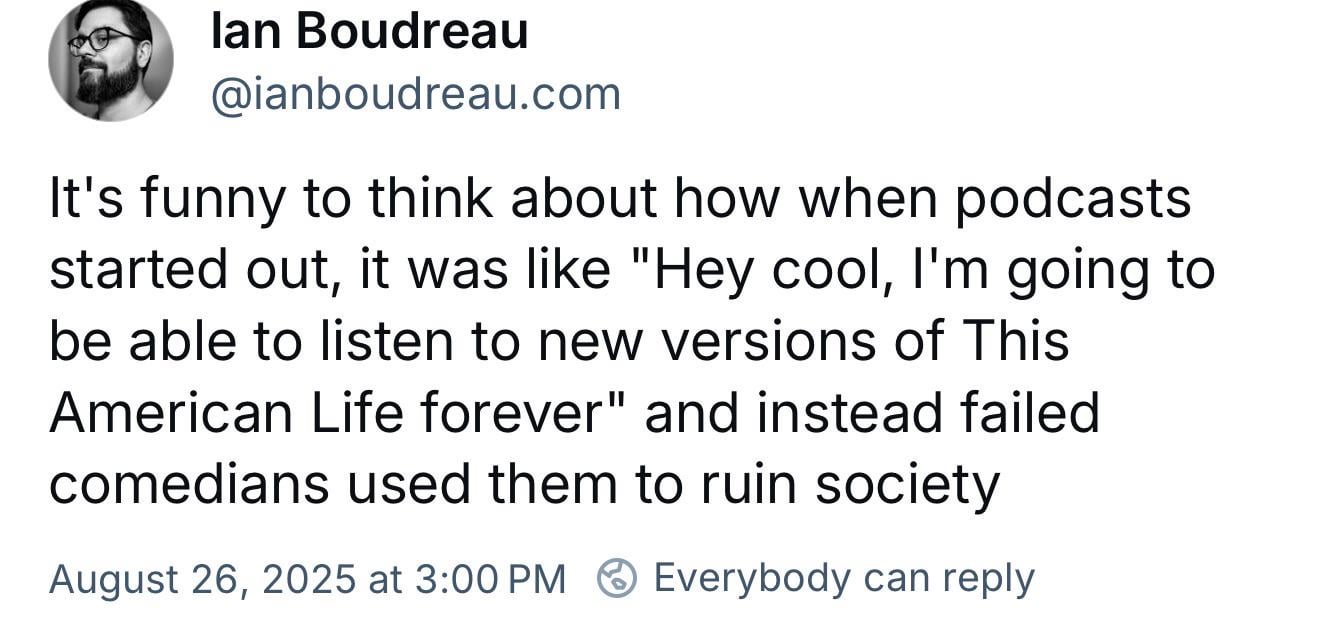Open Ian Boudreau's profile avatar photo

[111, 60]
